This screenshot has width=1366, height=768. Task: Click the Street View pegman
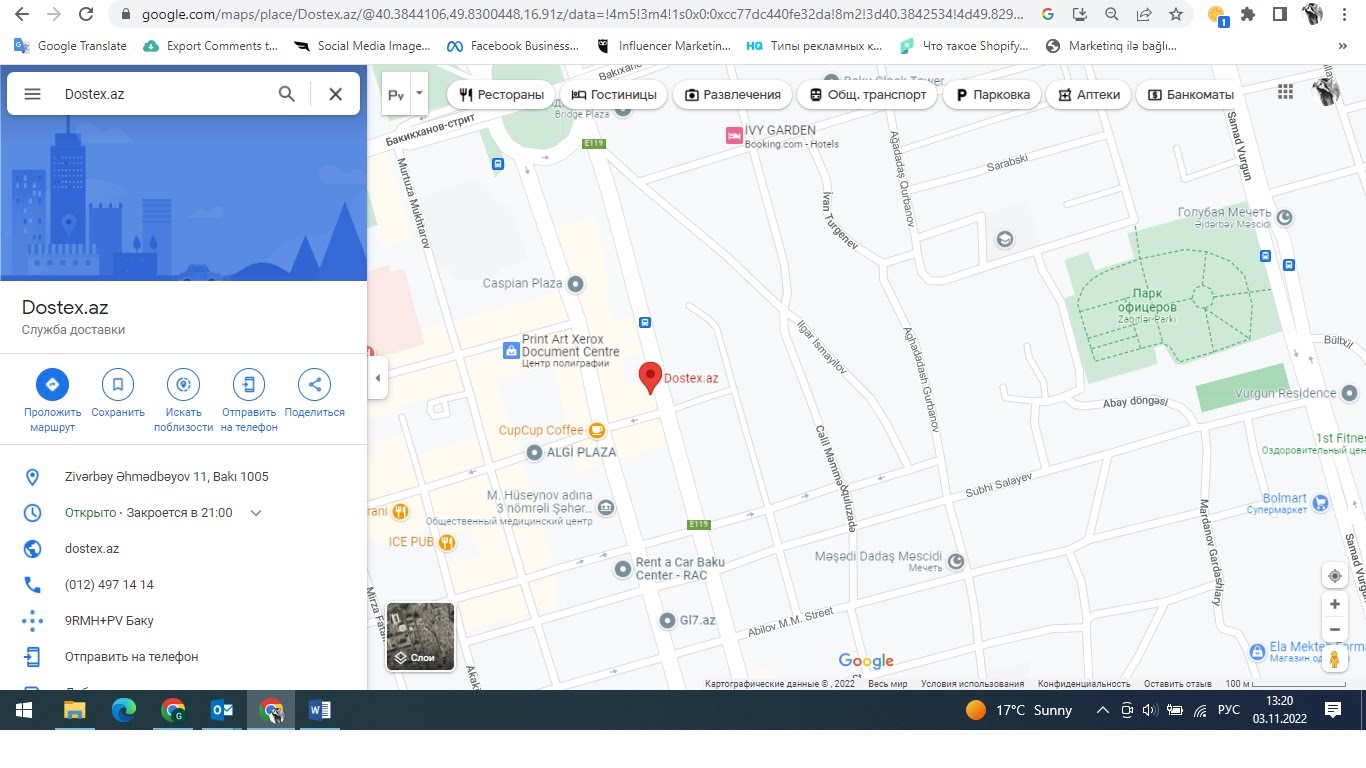[1334, 659]
